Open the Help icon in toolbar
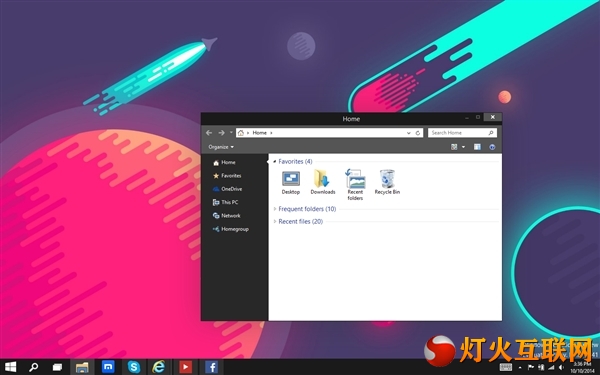This screenshot has height=375, width=600. pos(492,147)
